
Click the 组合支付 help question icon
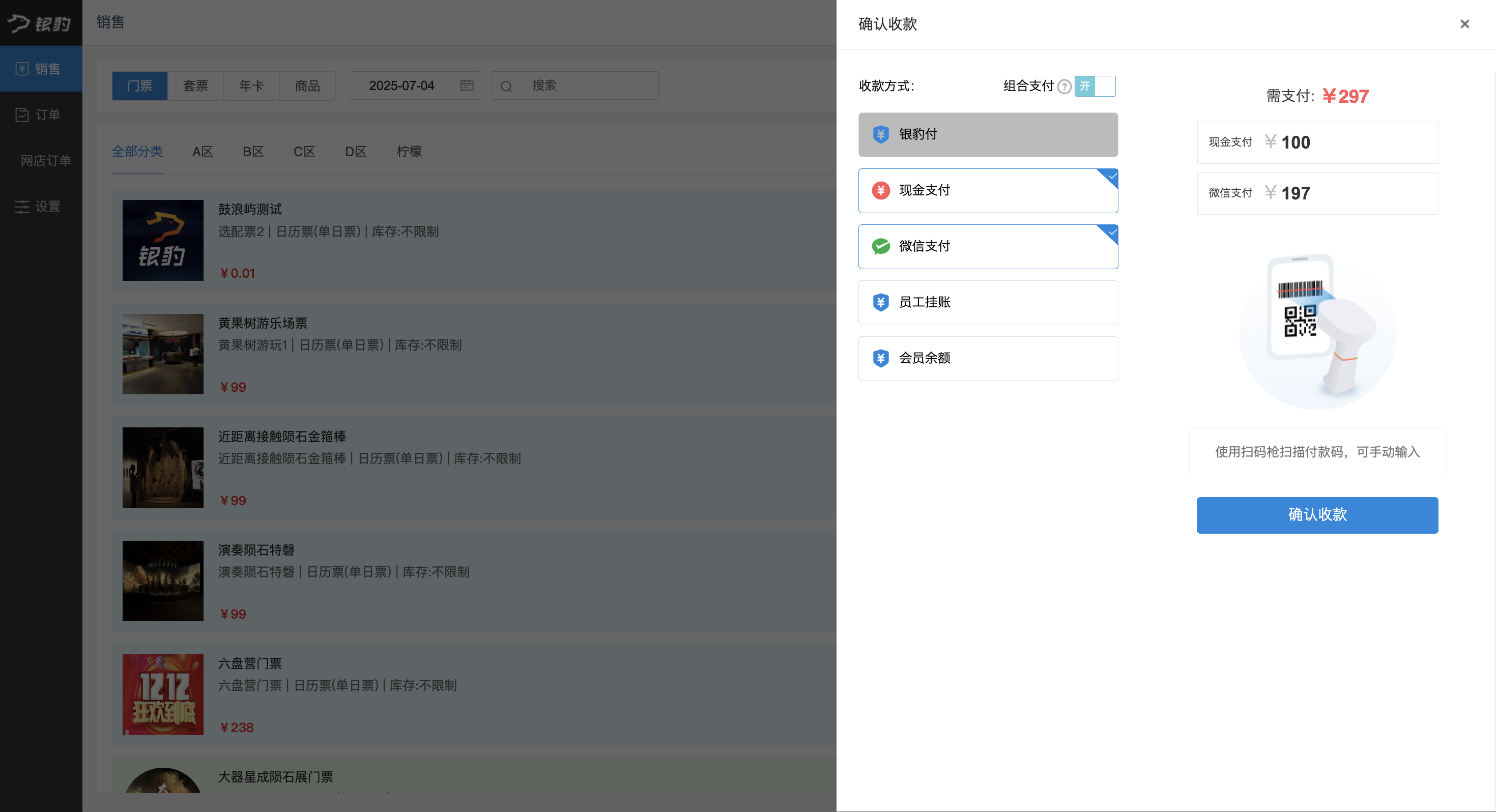click(1064, 86)
